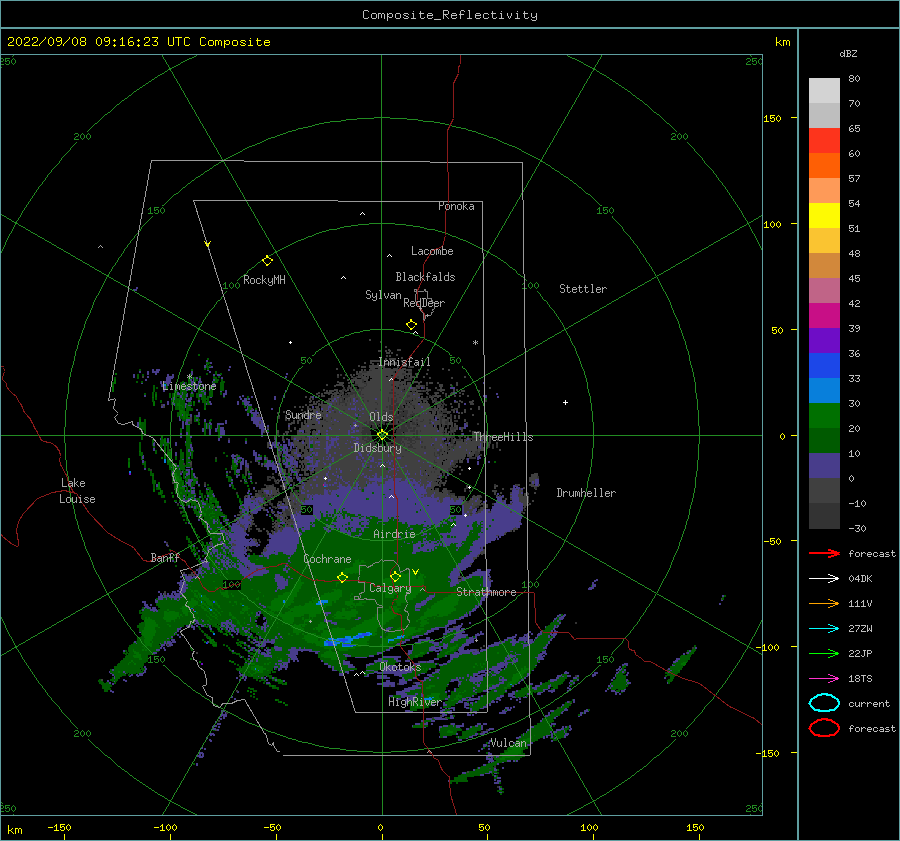Select the Blackfalds label
Screen dimensions: 900x841
coord(425,277)
